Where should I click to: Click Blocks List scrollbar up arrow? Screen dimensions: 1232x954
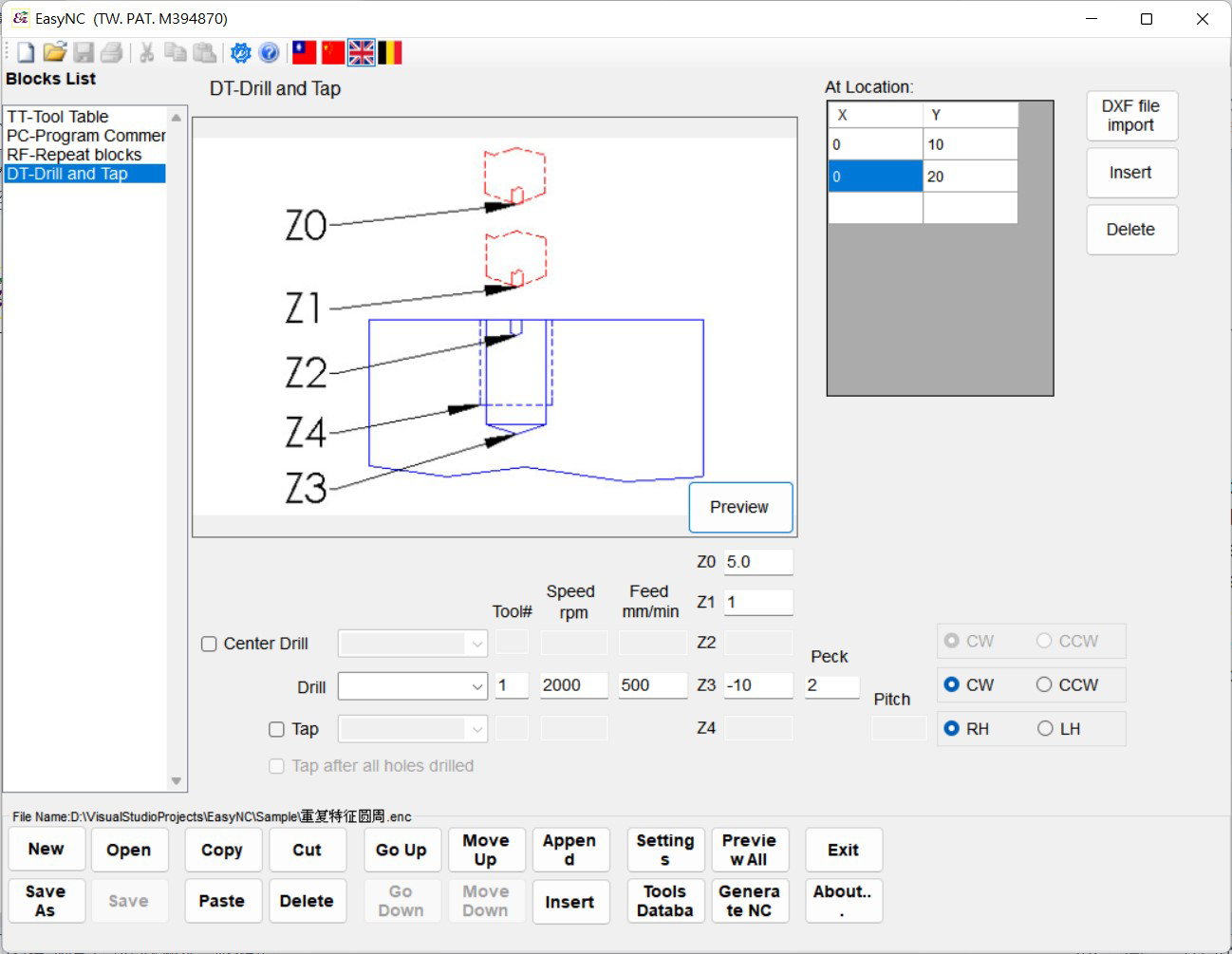(177, 117)
